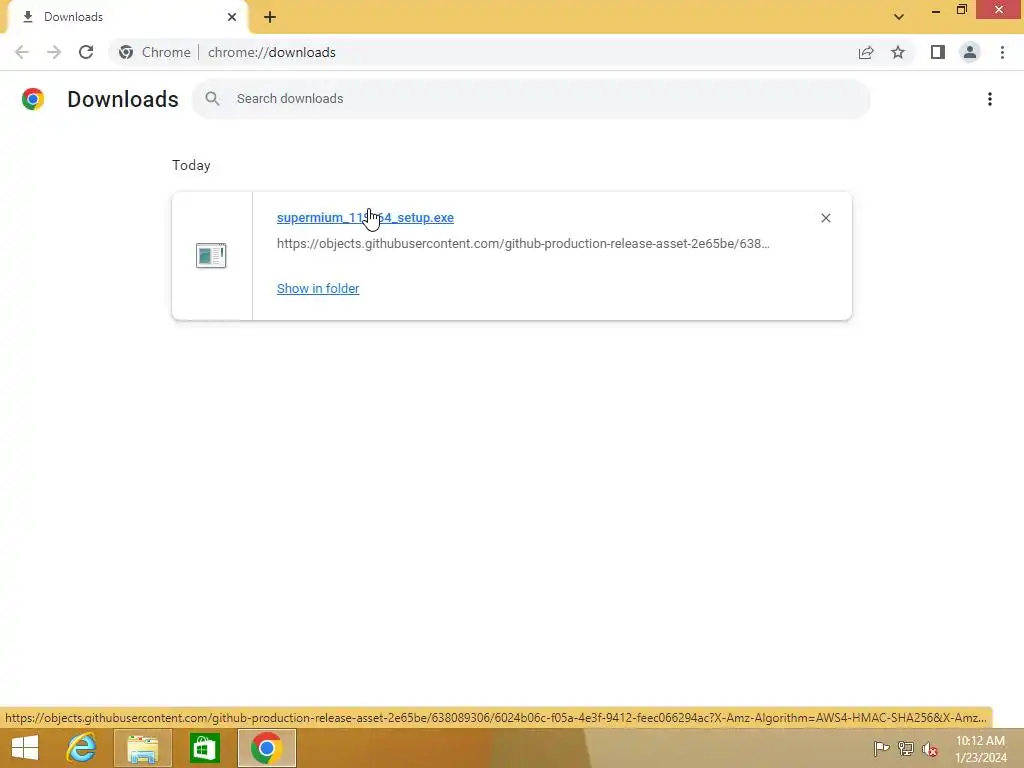This screenshot has width=1024, height=768.
Task: Open the Downloads page more actions menu
Action: click(990, 99)
